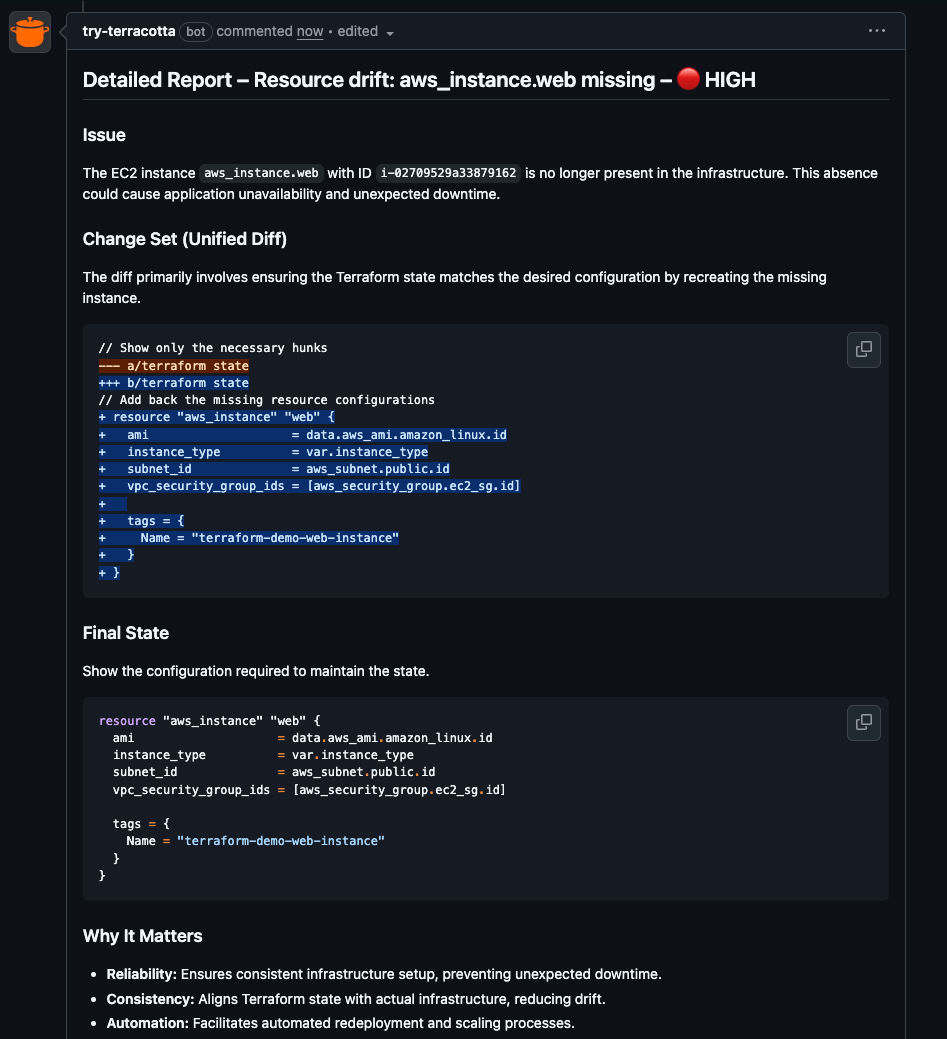Click the removed "--- a/terraform state" diff line

(174, 365)
